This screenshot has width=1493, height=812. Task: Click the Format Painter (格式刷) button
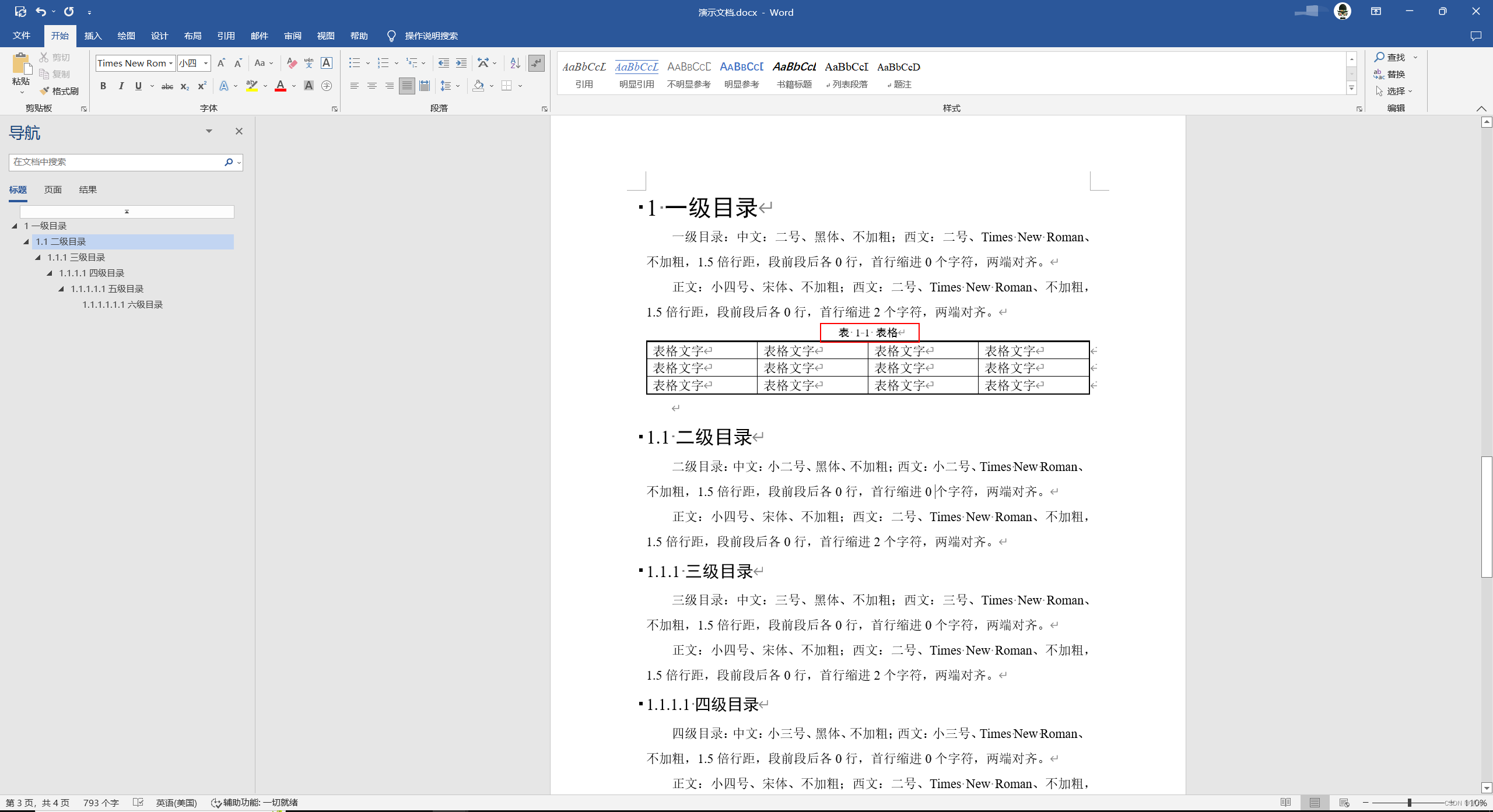pyautogui.click(x=59, y=91)
